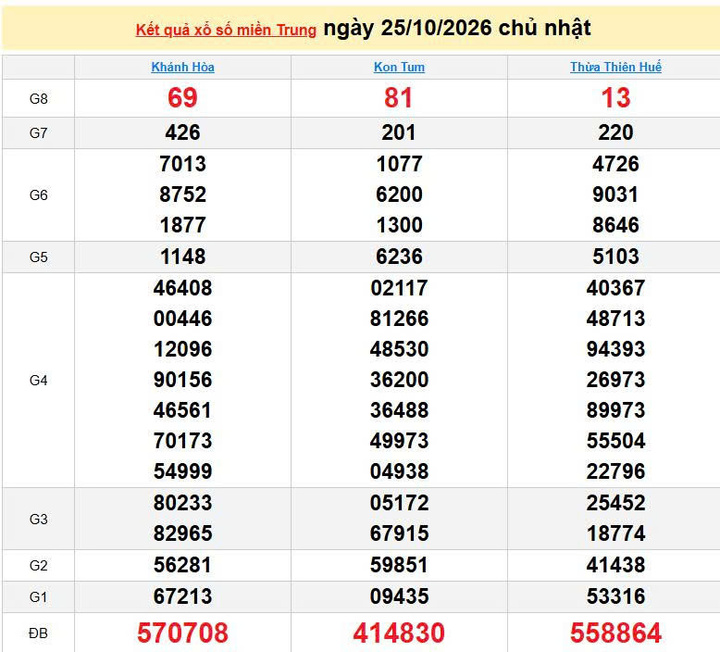Click G1 number 67213
Viewport: 720px width, 652px height.
183,597
